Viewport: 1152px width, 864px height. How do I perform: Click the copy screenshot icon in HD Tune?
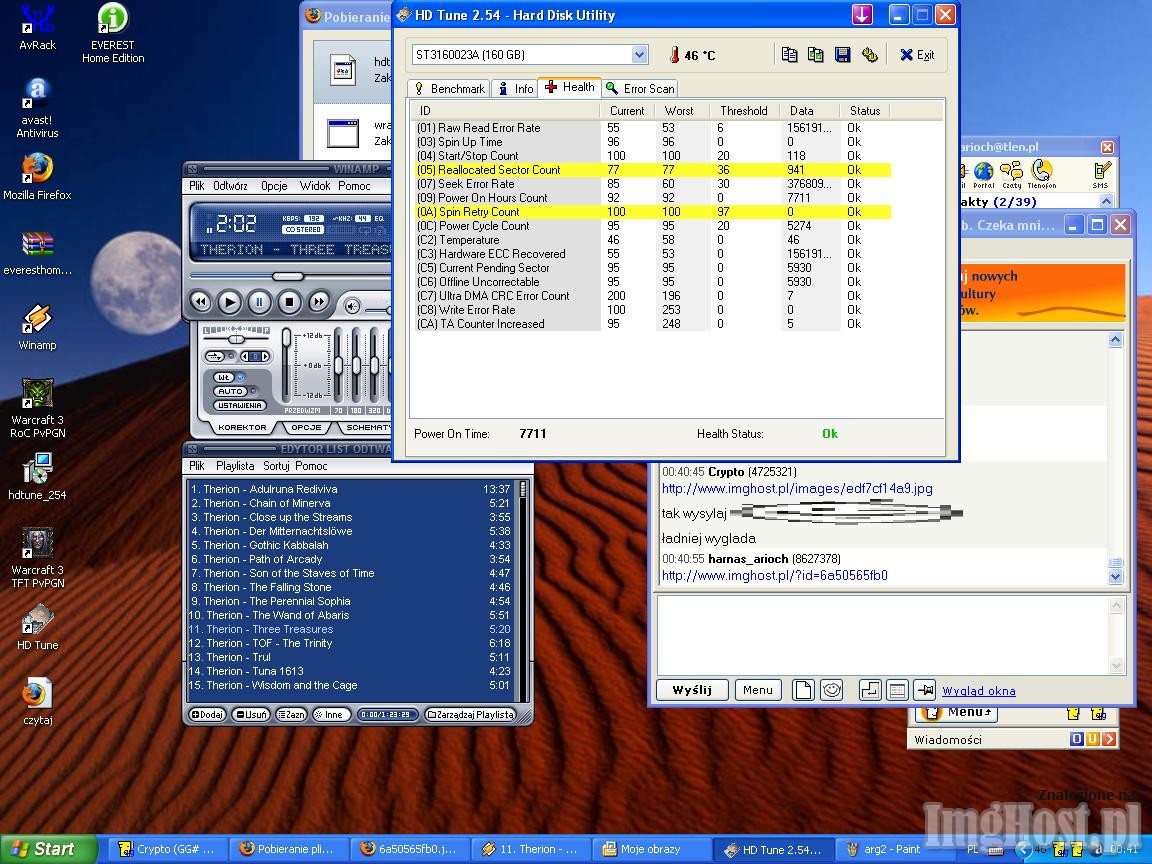point(816,54)
